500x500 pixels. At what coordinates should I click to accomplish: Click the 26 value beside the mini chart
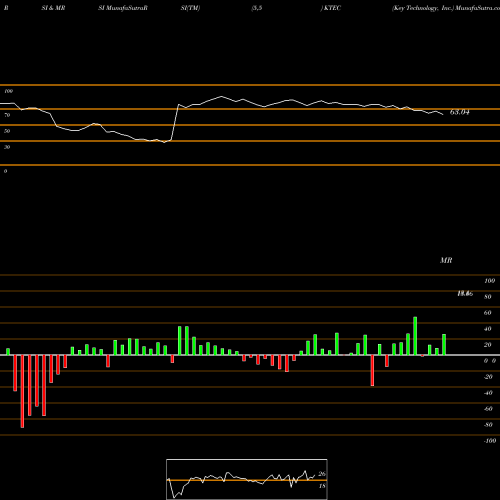pyautogui.click(x=322, y=474)
